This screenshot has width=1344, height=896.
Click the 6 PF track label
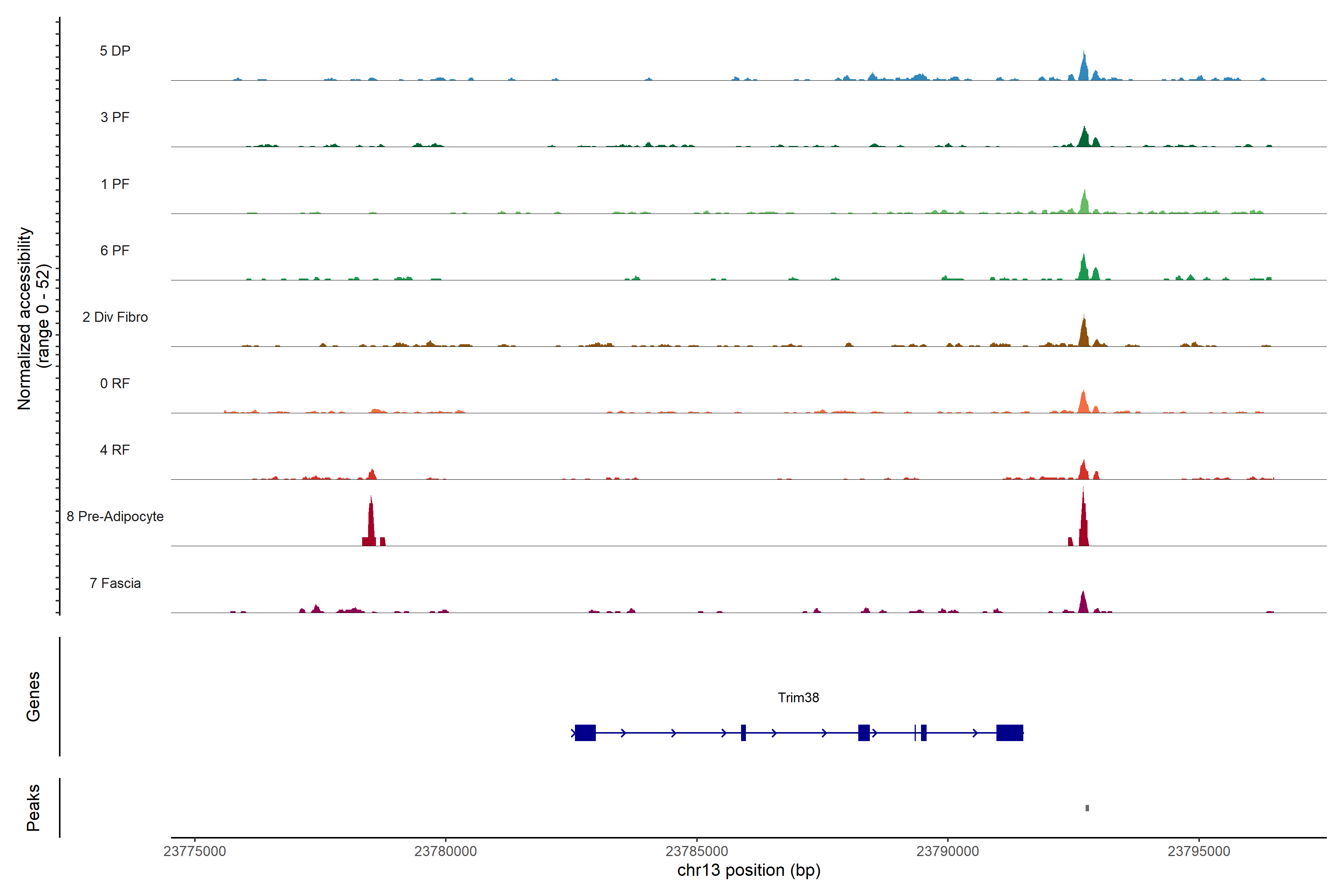coord(115,250)
